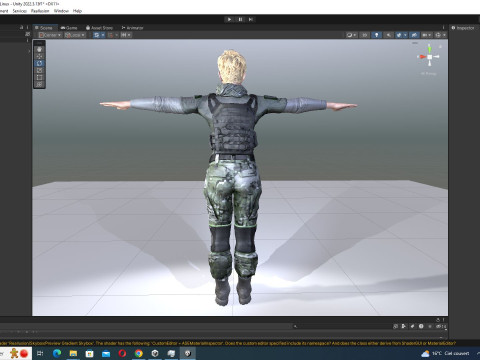Open Microsoft Store from taskbar
This screenshot has width=480, height=360.
tap(89, 353)
